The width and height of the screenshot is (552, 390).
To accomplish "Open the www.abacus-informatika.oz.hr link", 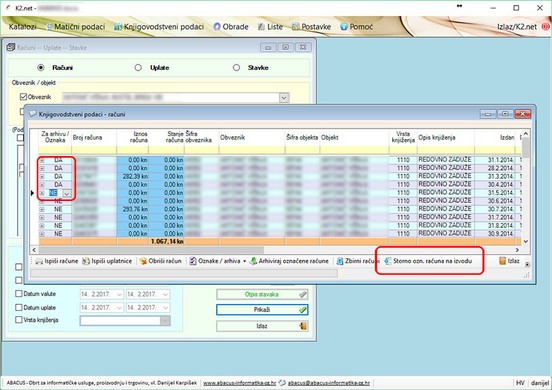I will (x=239, y=383).
